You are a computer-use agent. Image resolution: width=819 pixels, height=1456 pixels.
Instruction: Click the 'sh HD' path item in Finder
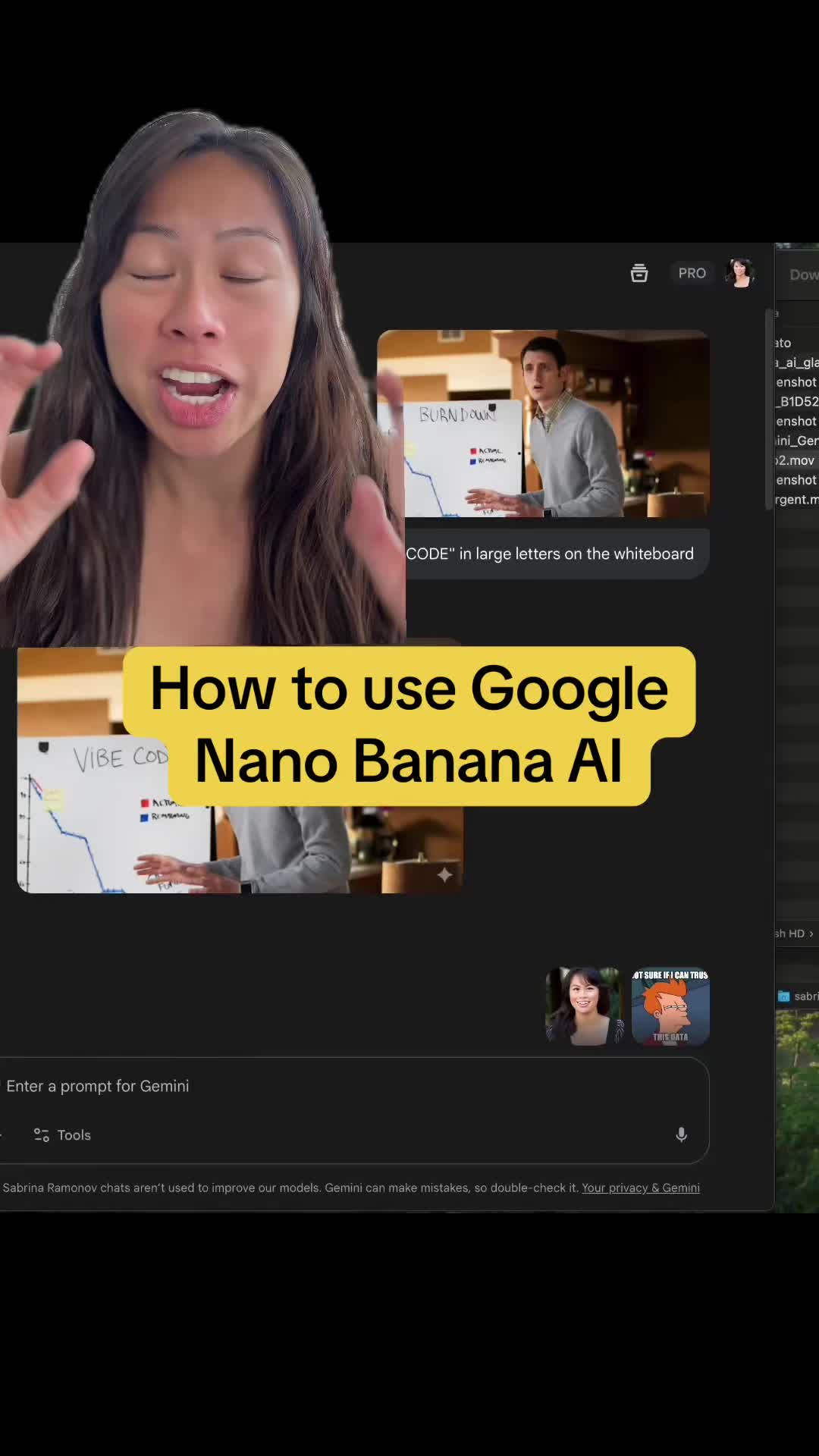coord(790,934)
